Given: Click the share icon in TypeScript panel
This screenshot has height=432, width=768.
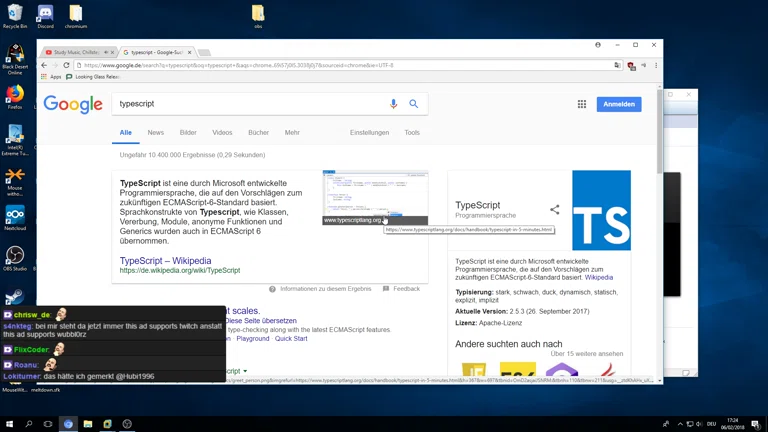Looking at the screenshot, I should [x=554, y=210].
